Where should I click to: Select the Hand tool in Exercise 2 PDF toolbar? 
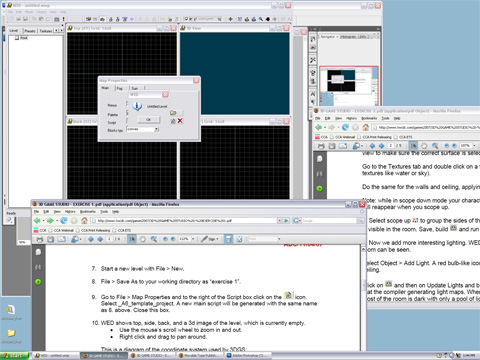[x=424, y=146]
